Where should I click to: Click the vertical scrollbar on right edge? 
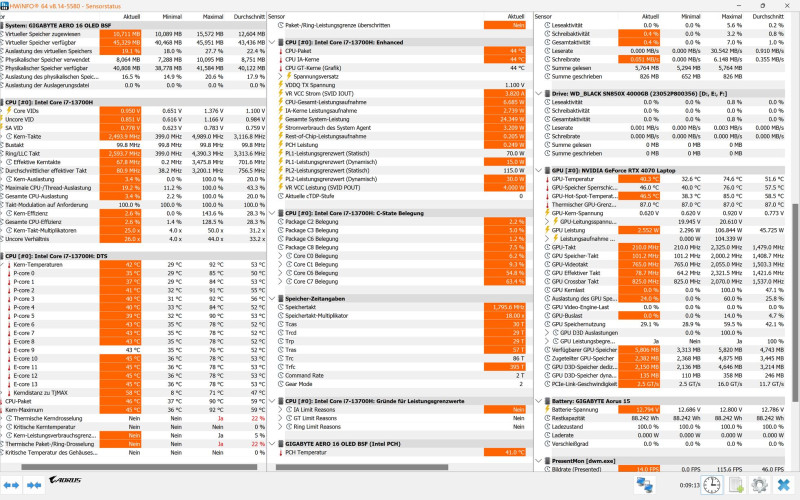pyautogui.click(x=795, y=303)
